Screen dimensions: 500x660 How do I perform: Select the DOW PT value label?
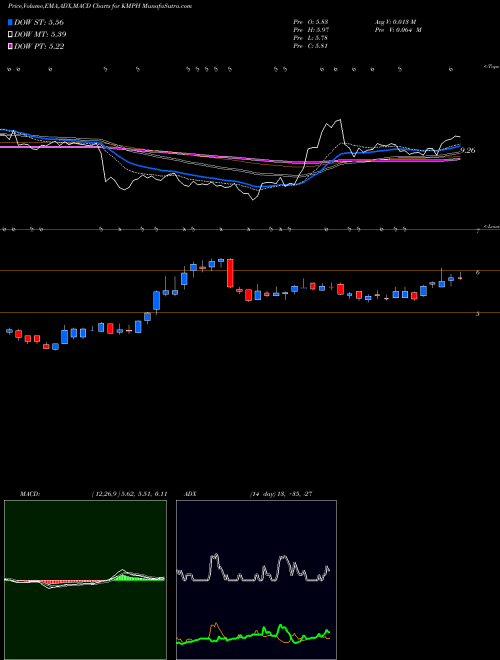(x=39, y=46)
